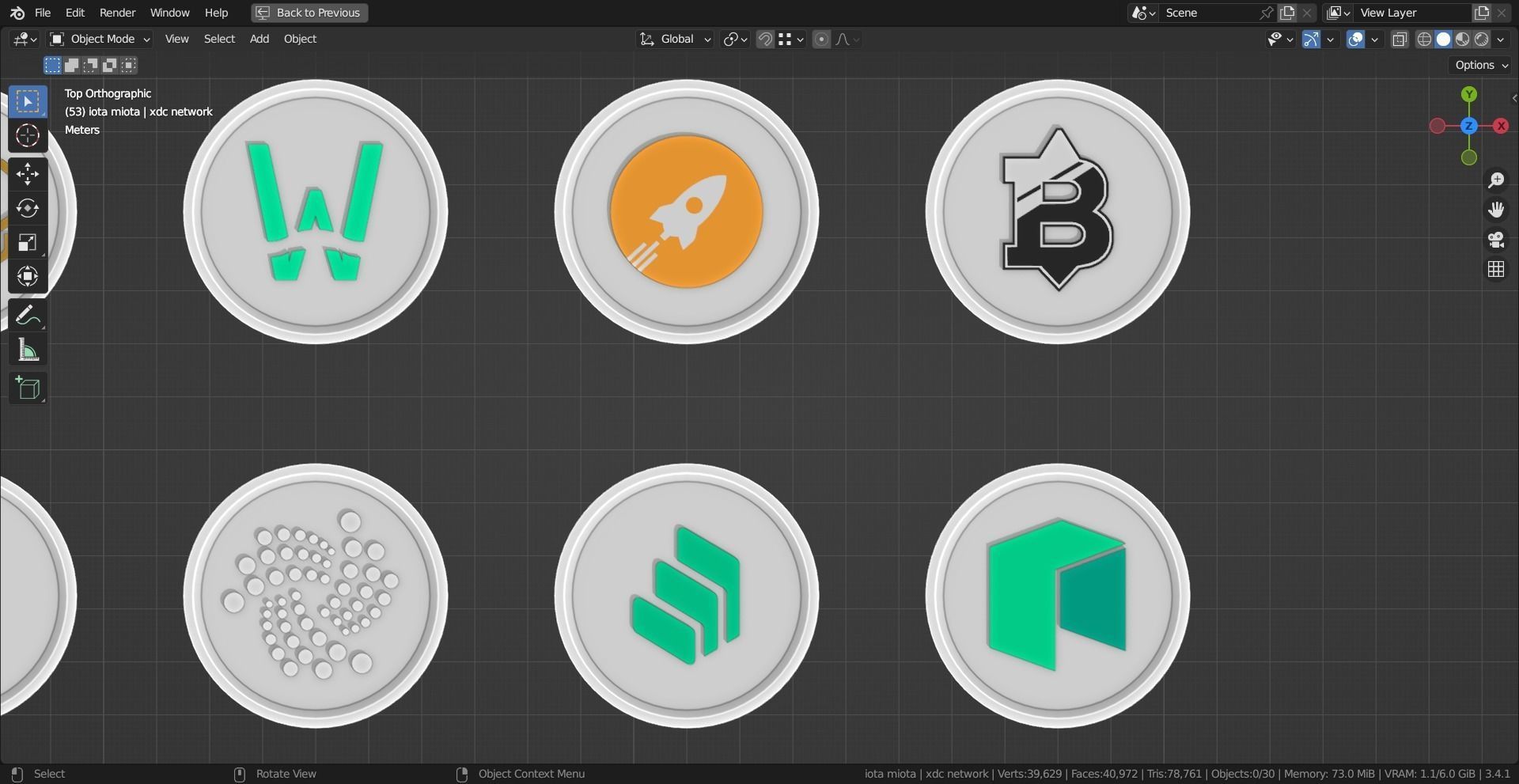The width and height of the screenshot is (1519, 784).
Task: Toggle X-ray mode
Action: coord(1400,39)
